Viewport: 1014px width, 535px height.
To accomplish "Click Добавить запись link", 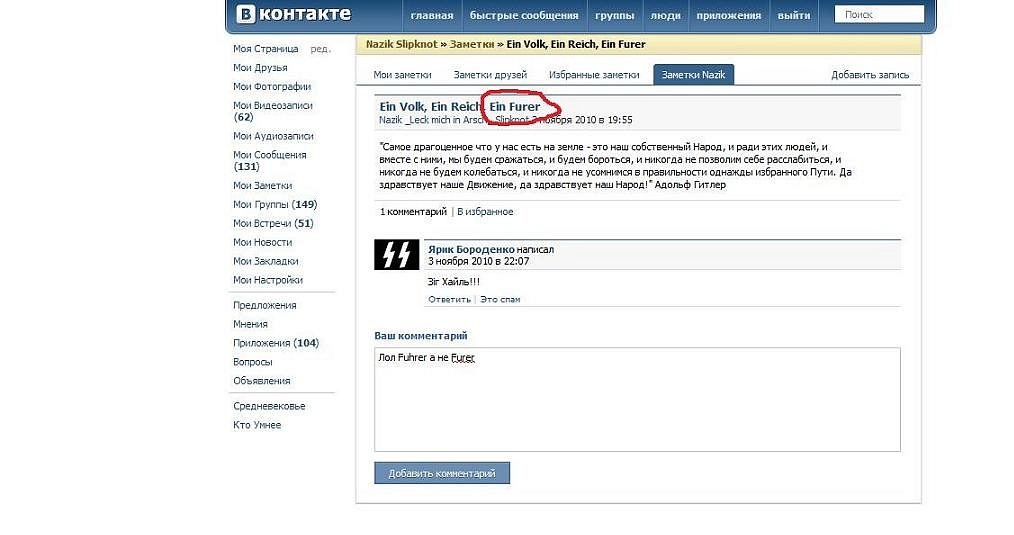I will coord(870,75).
